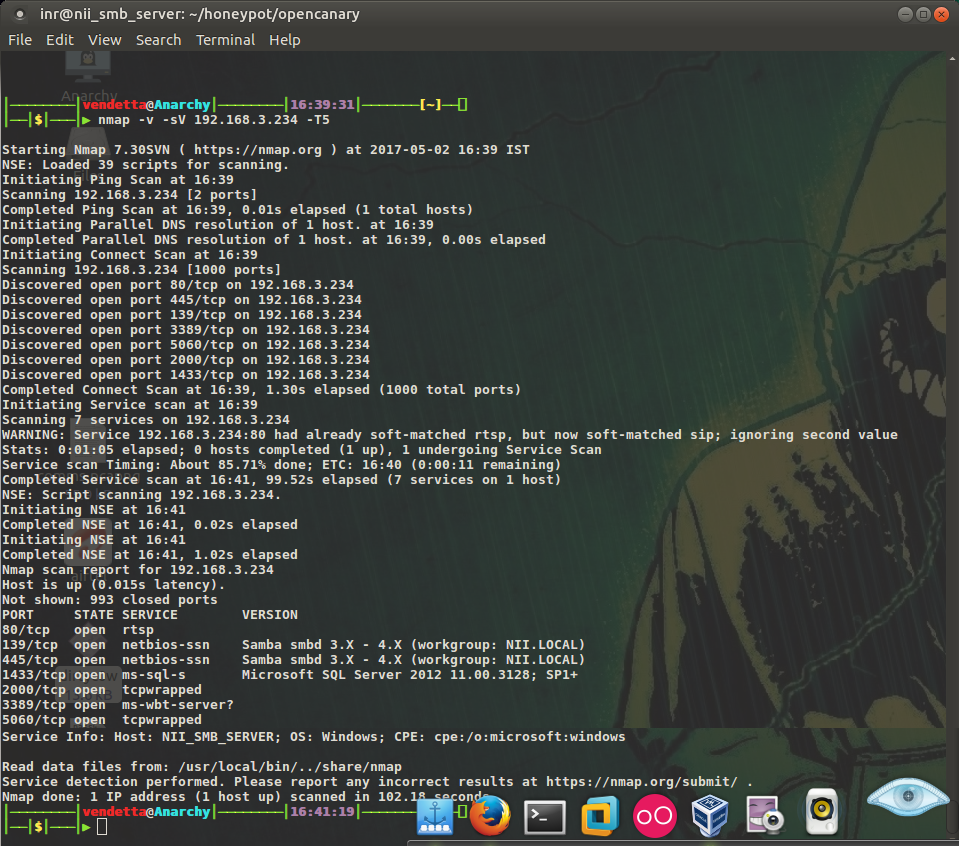Launch VMware from the dock
The height and width of the screenshot is (854, 960).
[x=599, y=815]
